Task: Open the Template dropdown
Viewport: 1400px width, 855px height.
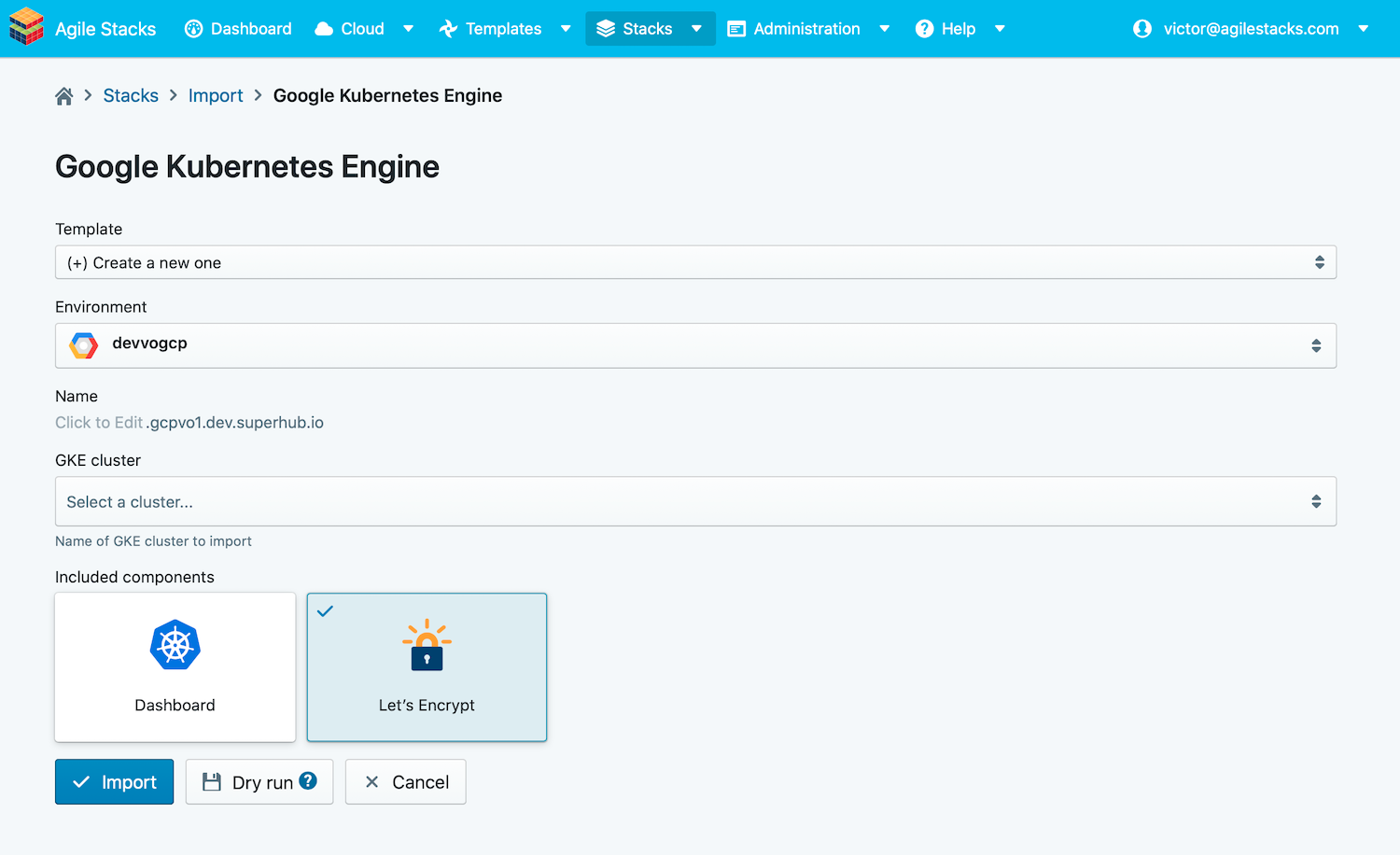Action: tap(695, 262)
